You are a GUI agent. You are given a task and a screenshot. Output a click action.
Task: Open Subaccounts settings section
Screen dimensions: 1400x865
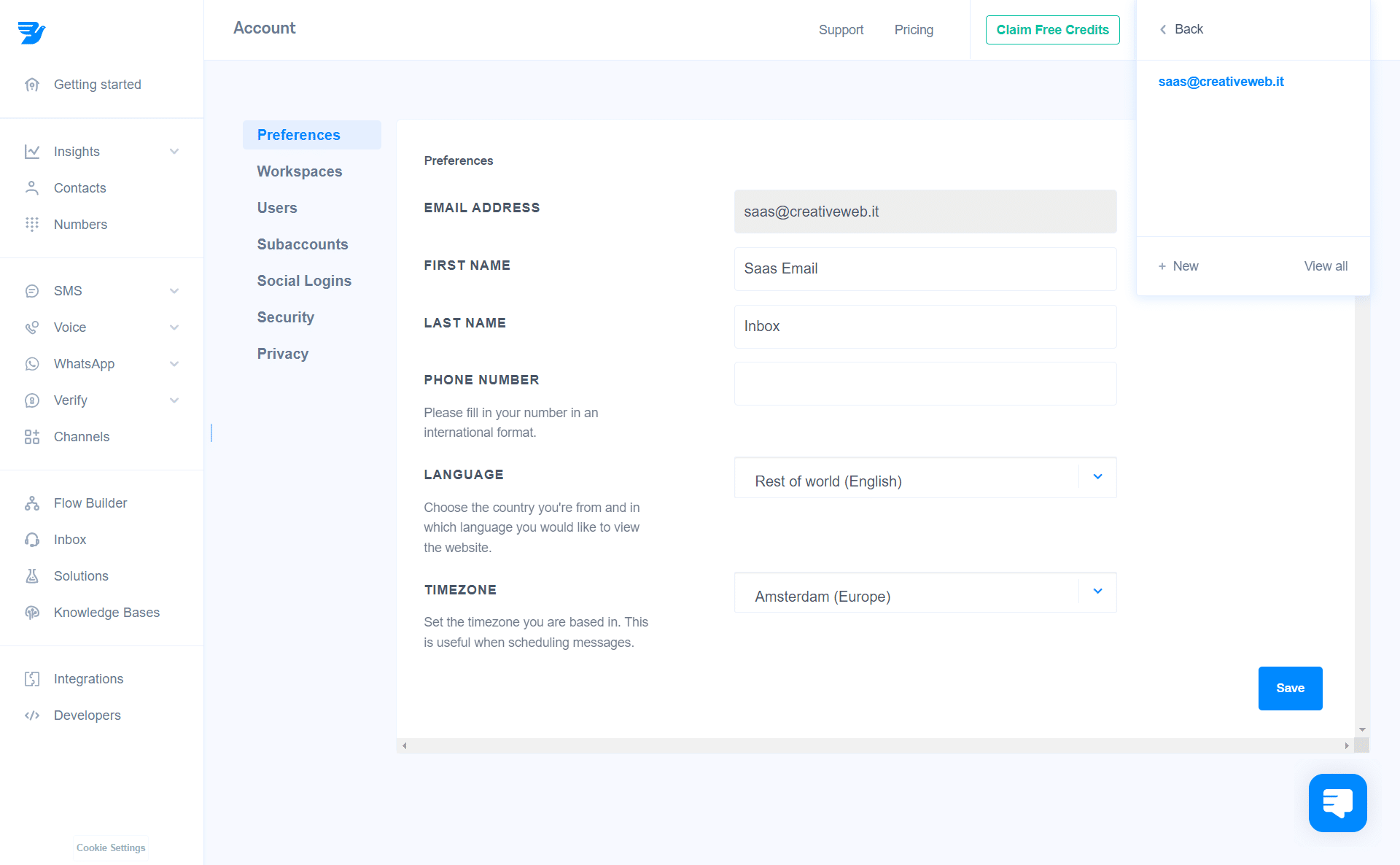pyautogui.click(x=302, y=244)
